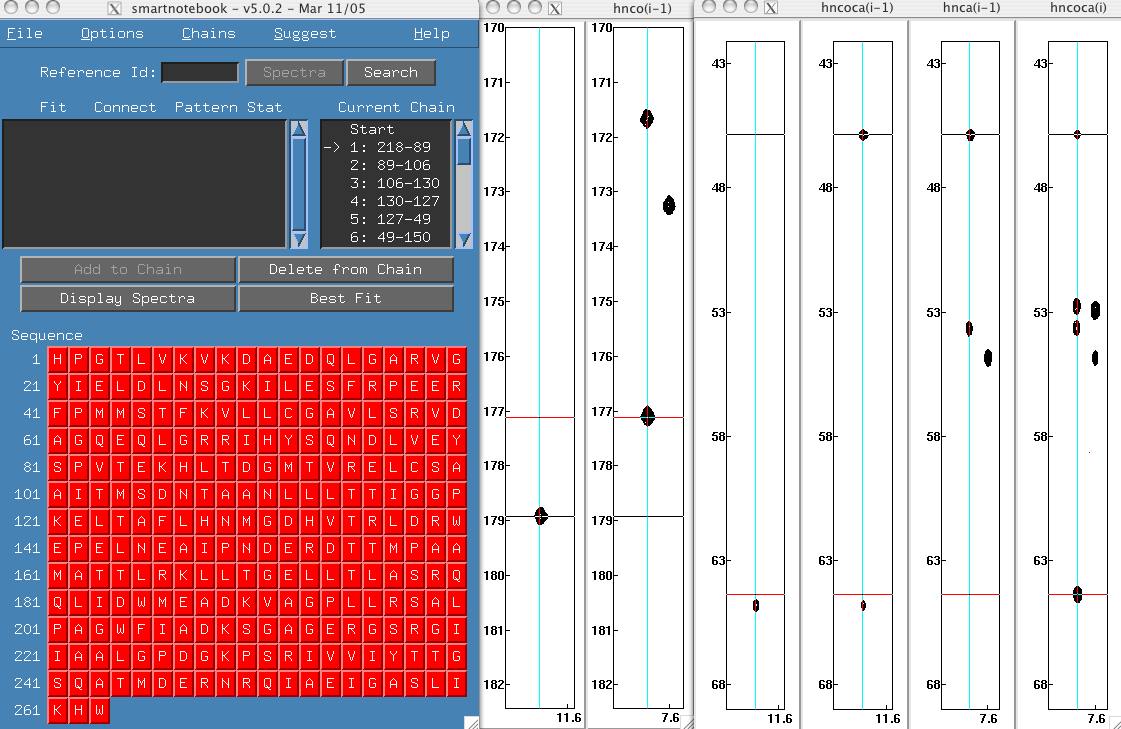Select chain entry 3: 106-130
This screenshot has height=729, width=1121.
(394, 183)
